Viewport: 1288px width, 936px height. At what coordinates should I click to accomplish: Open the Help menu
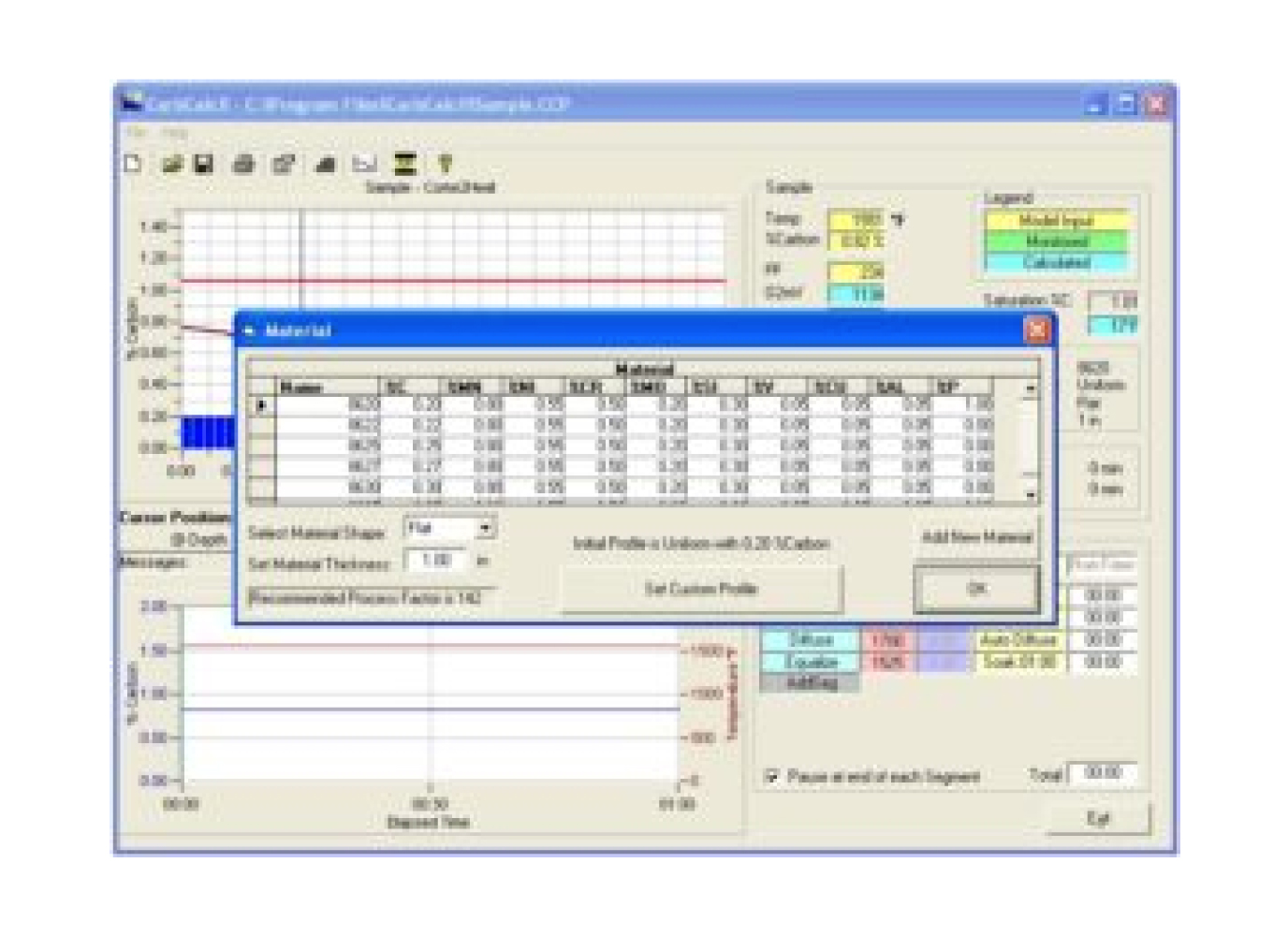coord(174,133)
